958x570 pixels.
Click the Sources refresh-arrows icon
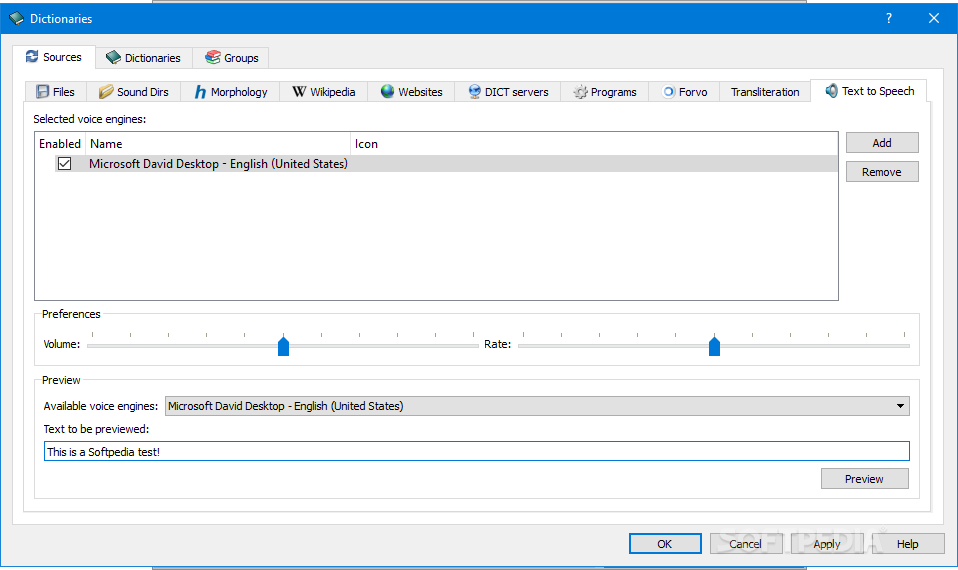32,57
